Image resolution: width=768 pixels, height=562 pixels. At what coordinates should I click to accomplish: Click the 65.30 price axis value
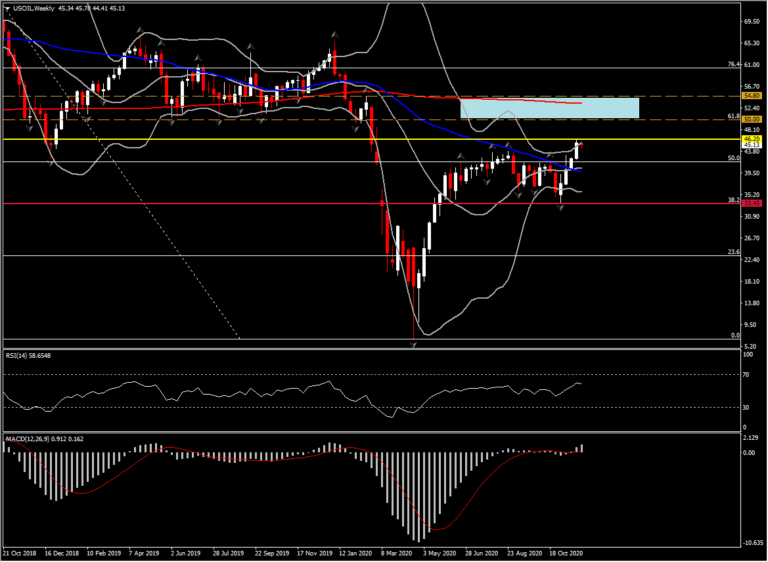(x=751, y=44)
